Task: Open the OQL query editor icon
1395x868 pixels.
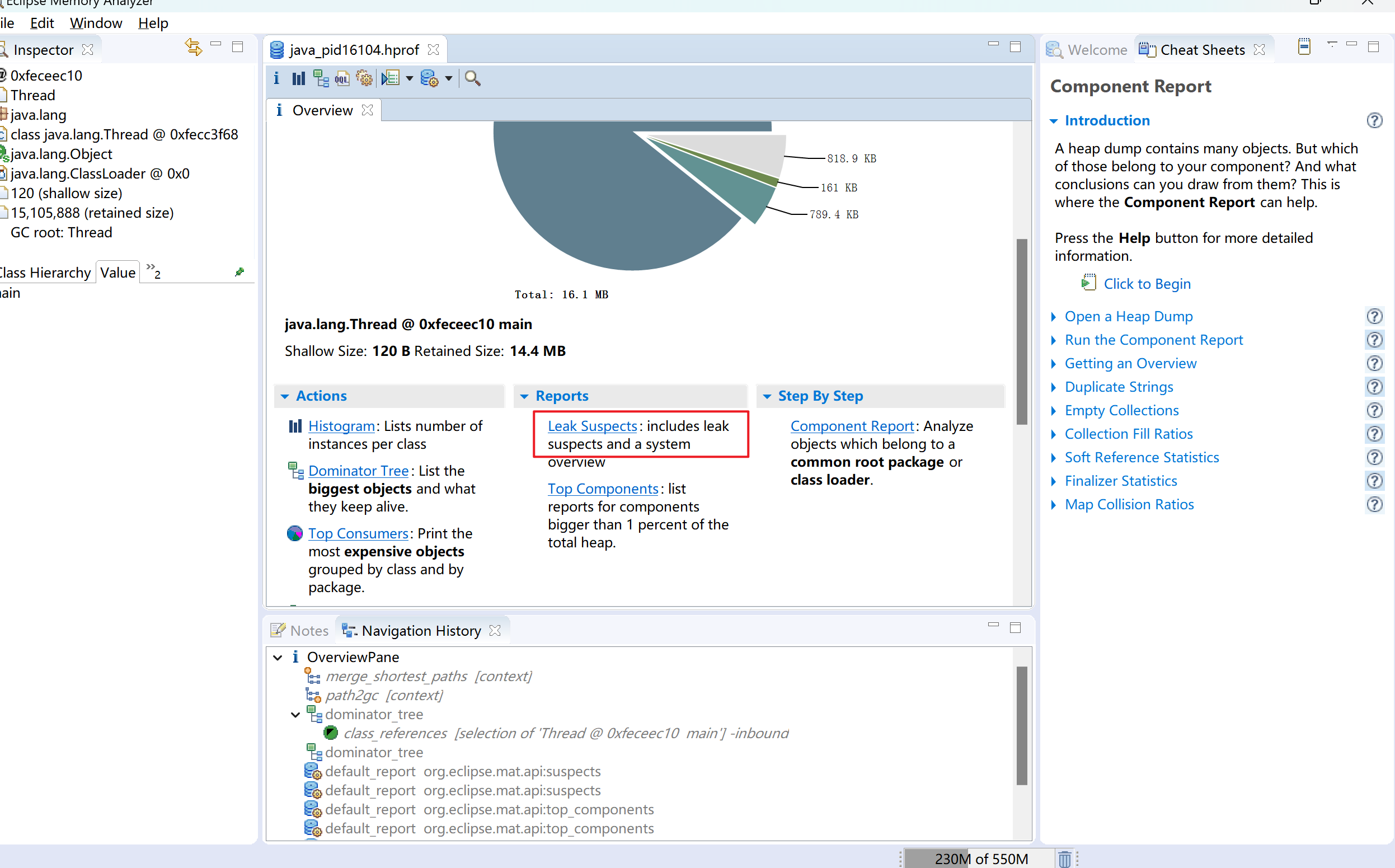Action: click(342, 78)
